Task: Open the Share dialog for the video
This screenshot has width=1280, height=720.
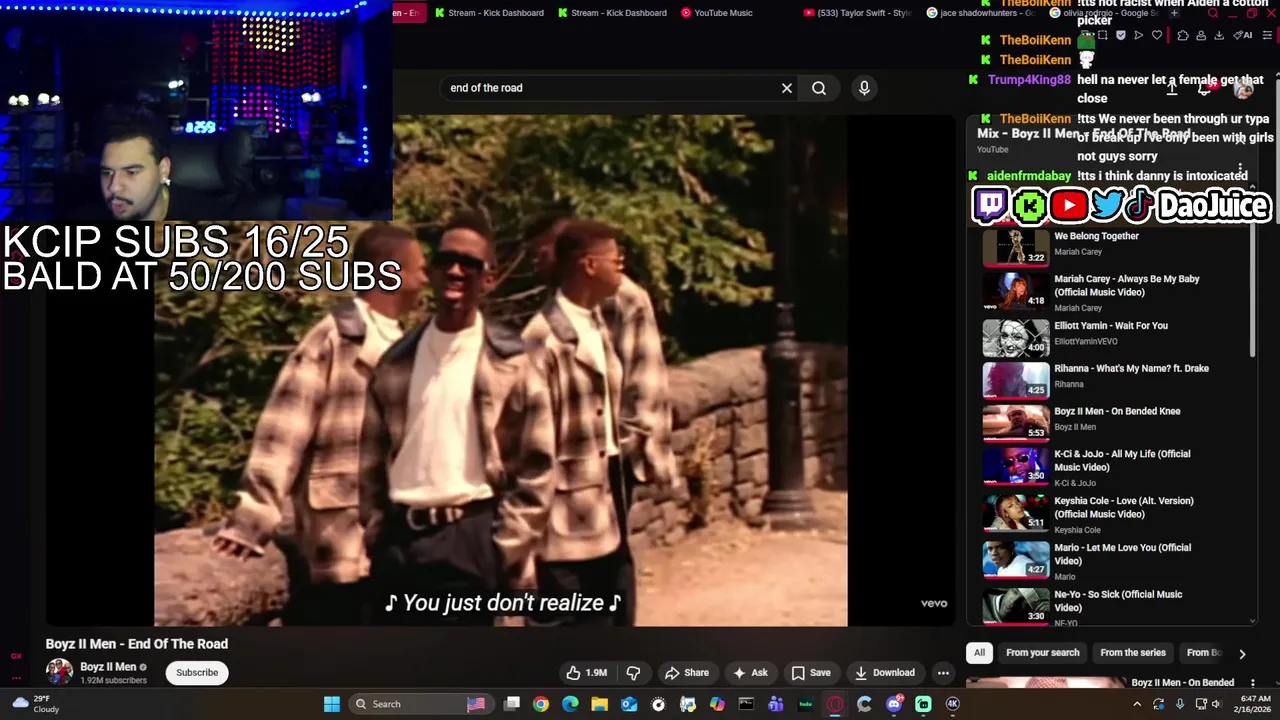Action: [687, 673]
